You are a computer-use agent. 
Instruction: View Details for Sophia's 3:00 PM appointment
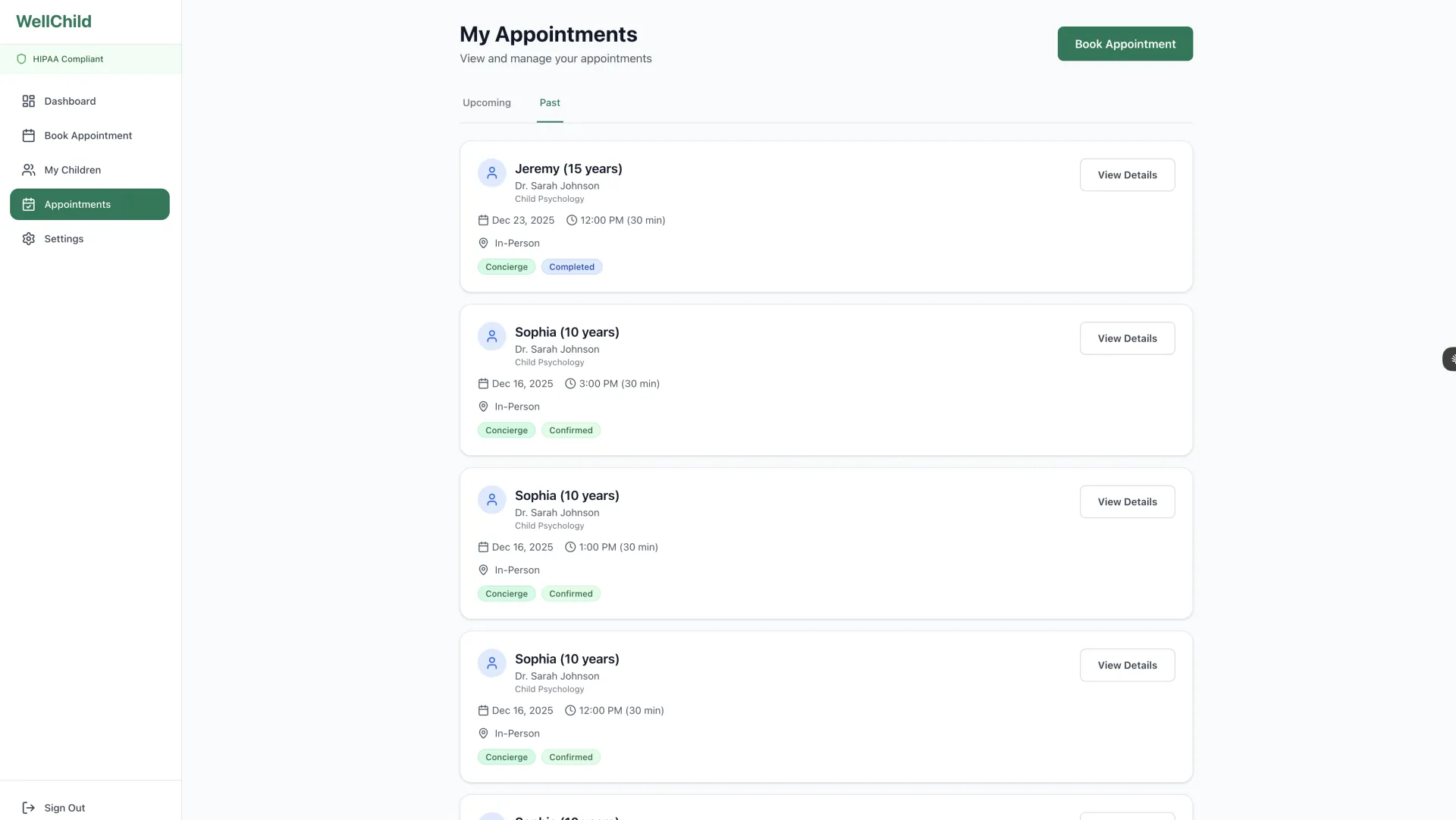(1127, 338)
